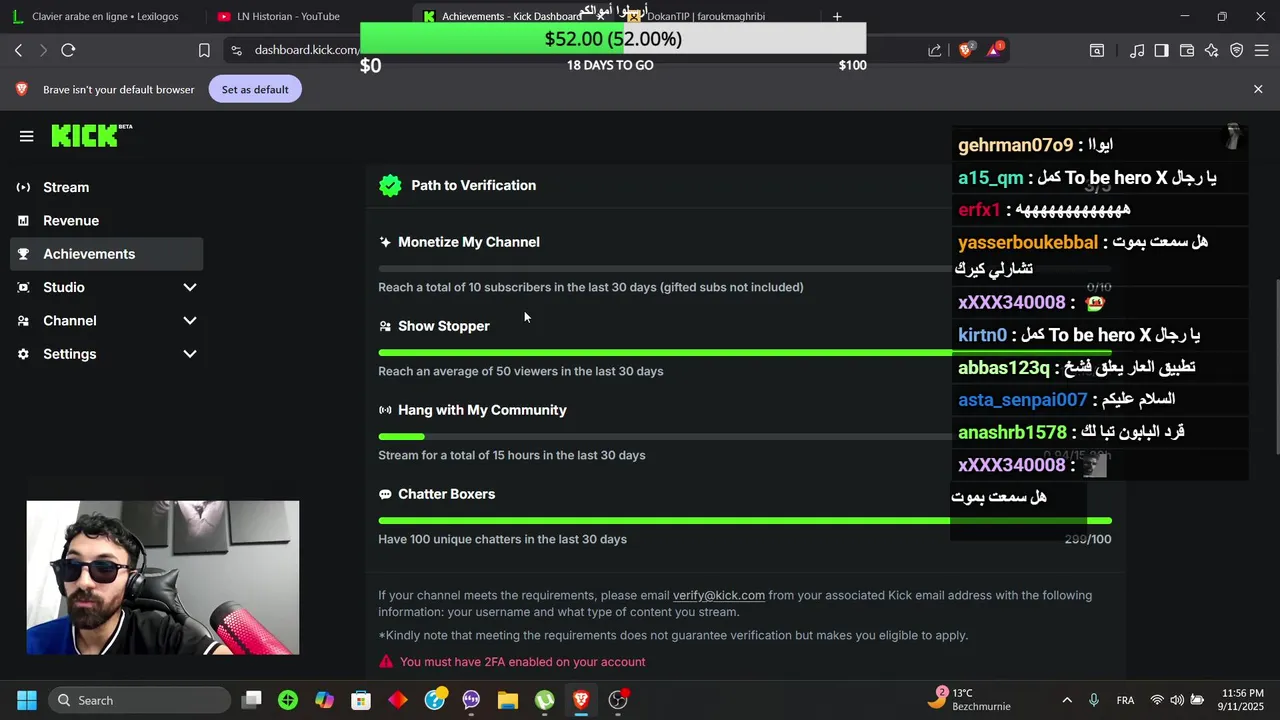Open the verify@kick.com email link
Image resolution: width=1280 pixels, height=720 pixels.
[719, 595]
